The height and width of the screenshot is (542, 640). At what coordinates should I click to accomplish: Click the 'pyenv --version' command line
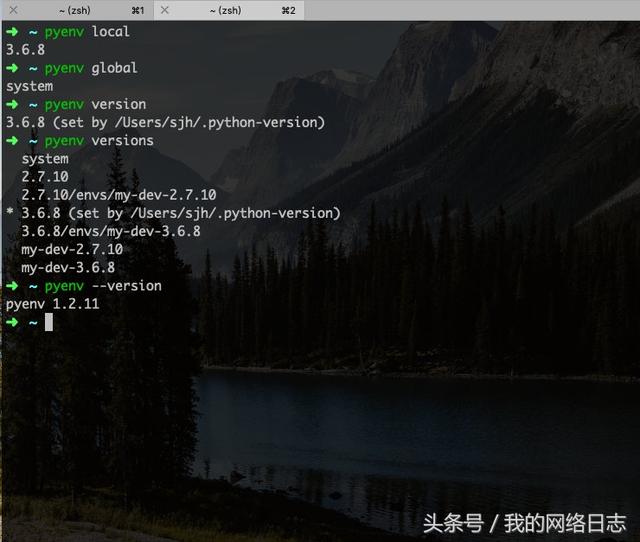pos(84,286)
